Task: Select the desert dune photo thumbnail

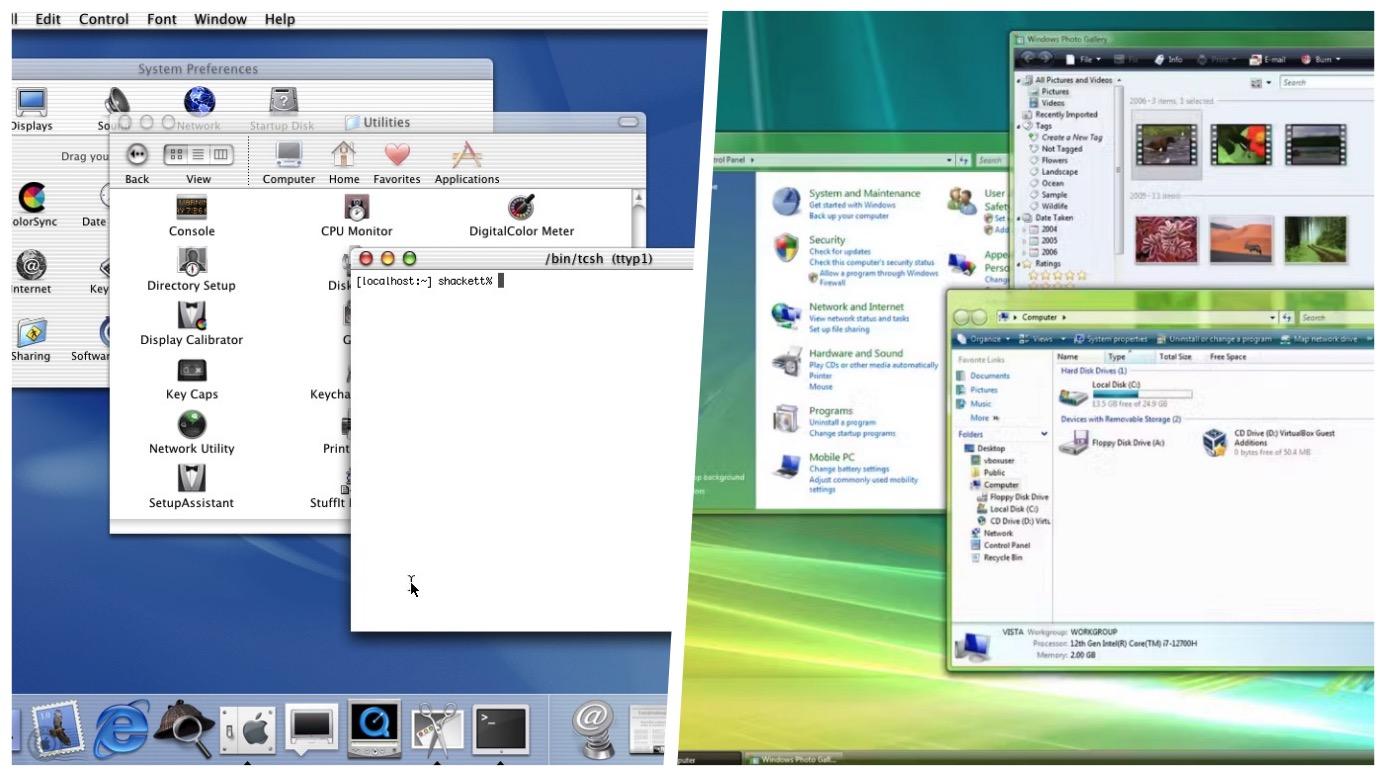Action: 1241,239
